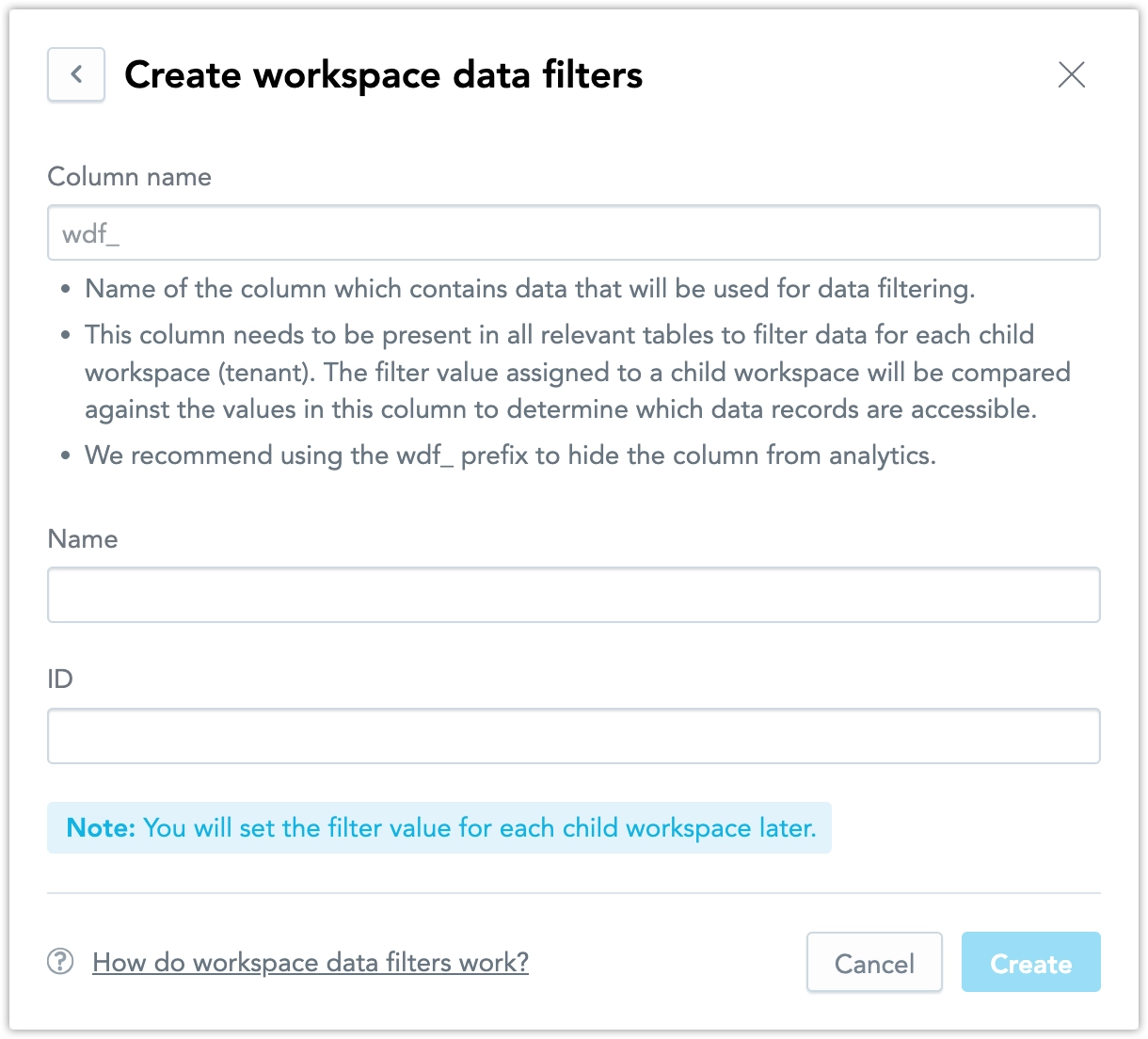This screenshot has width=1148, height=1039.
Task: Select the empty Name text box
Action: (x=574, y=595)
